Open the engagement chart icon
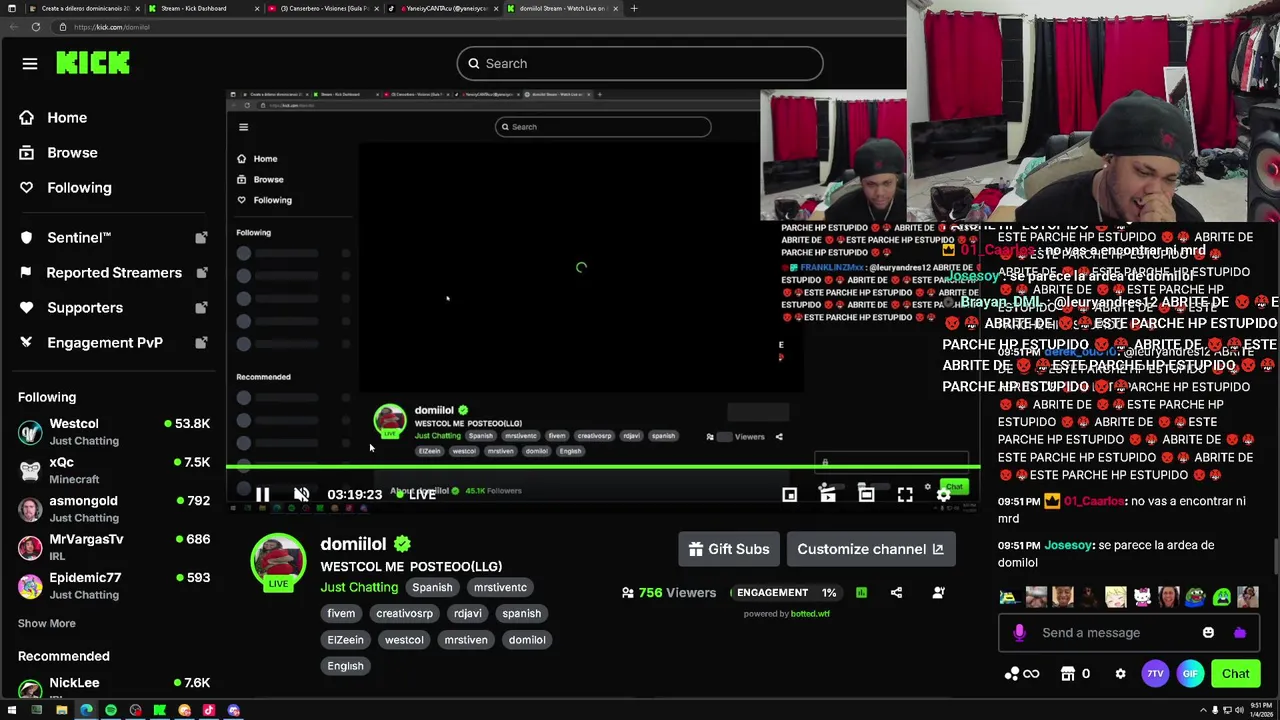Screen dimensions: 1280x720 861,592
